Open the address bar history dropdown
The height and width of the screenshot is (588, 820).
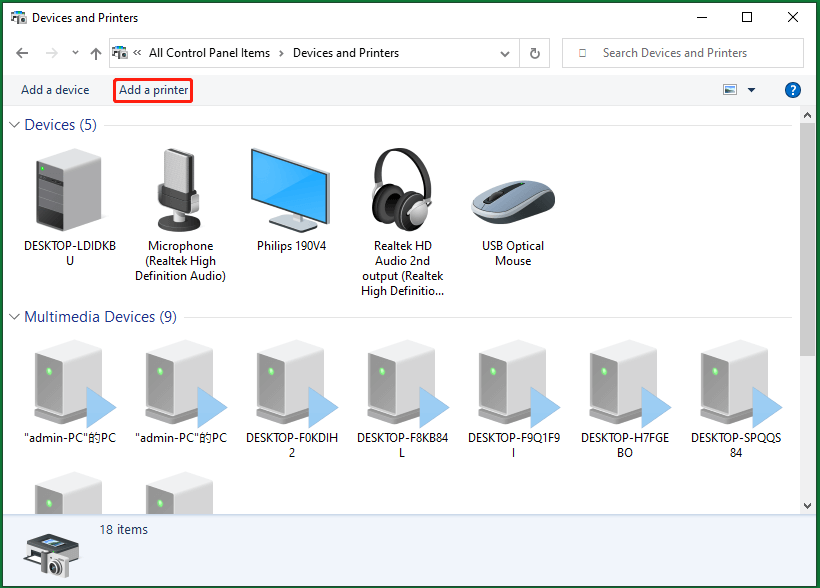tap(505, 53)
